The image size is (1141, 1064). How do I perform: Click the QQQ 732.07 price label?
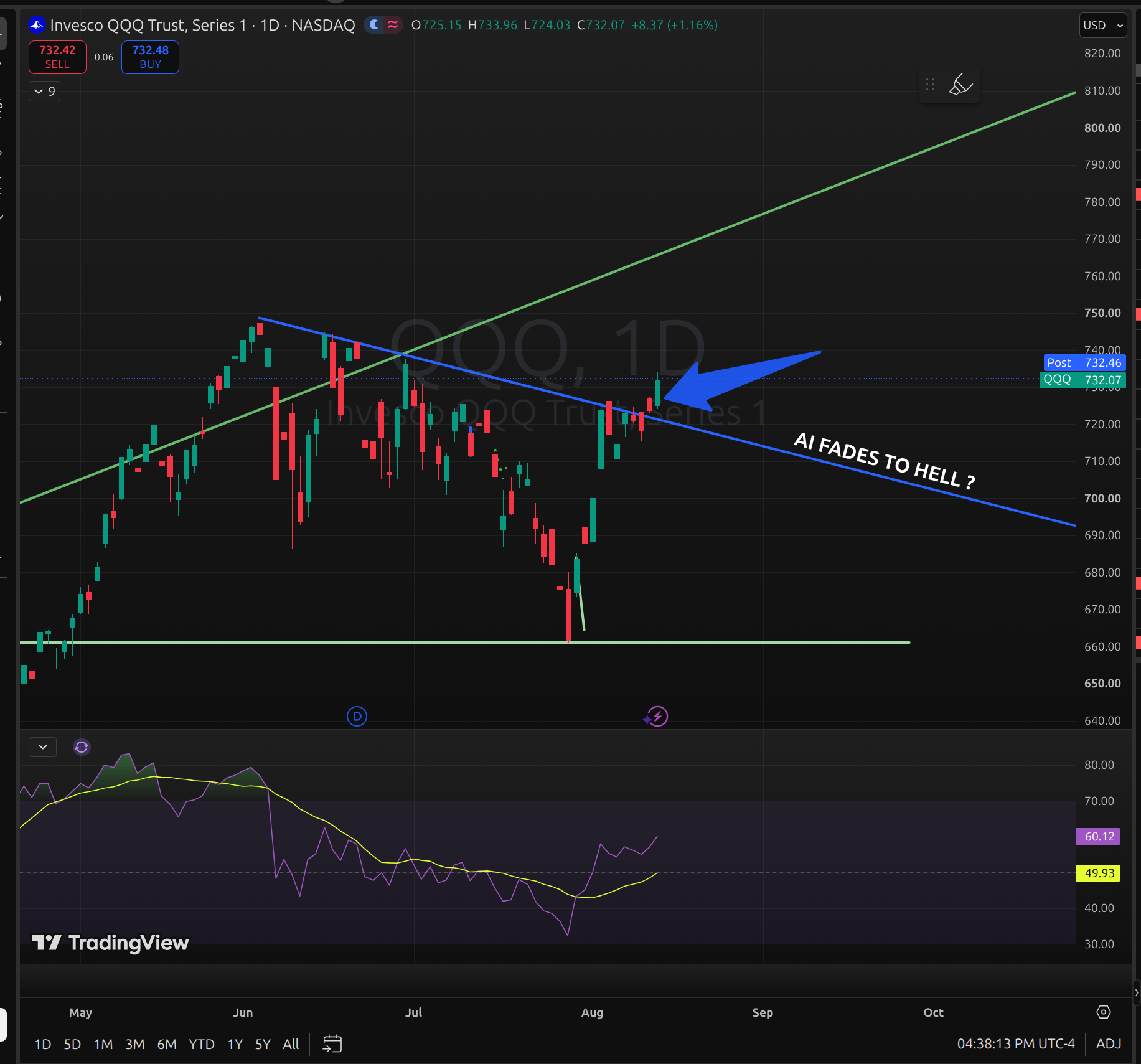[x=1082, y=380]
